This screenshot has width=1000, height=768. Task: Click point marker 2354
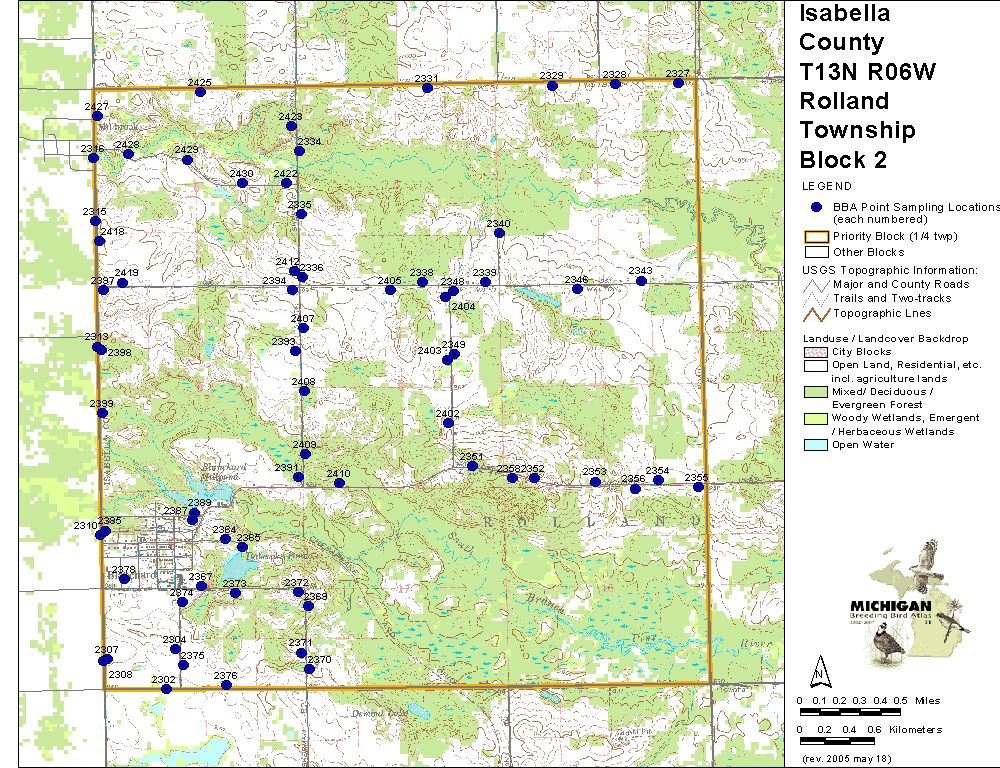[658, 480]
